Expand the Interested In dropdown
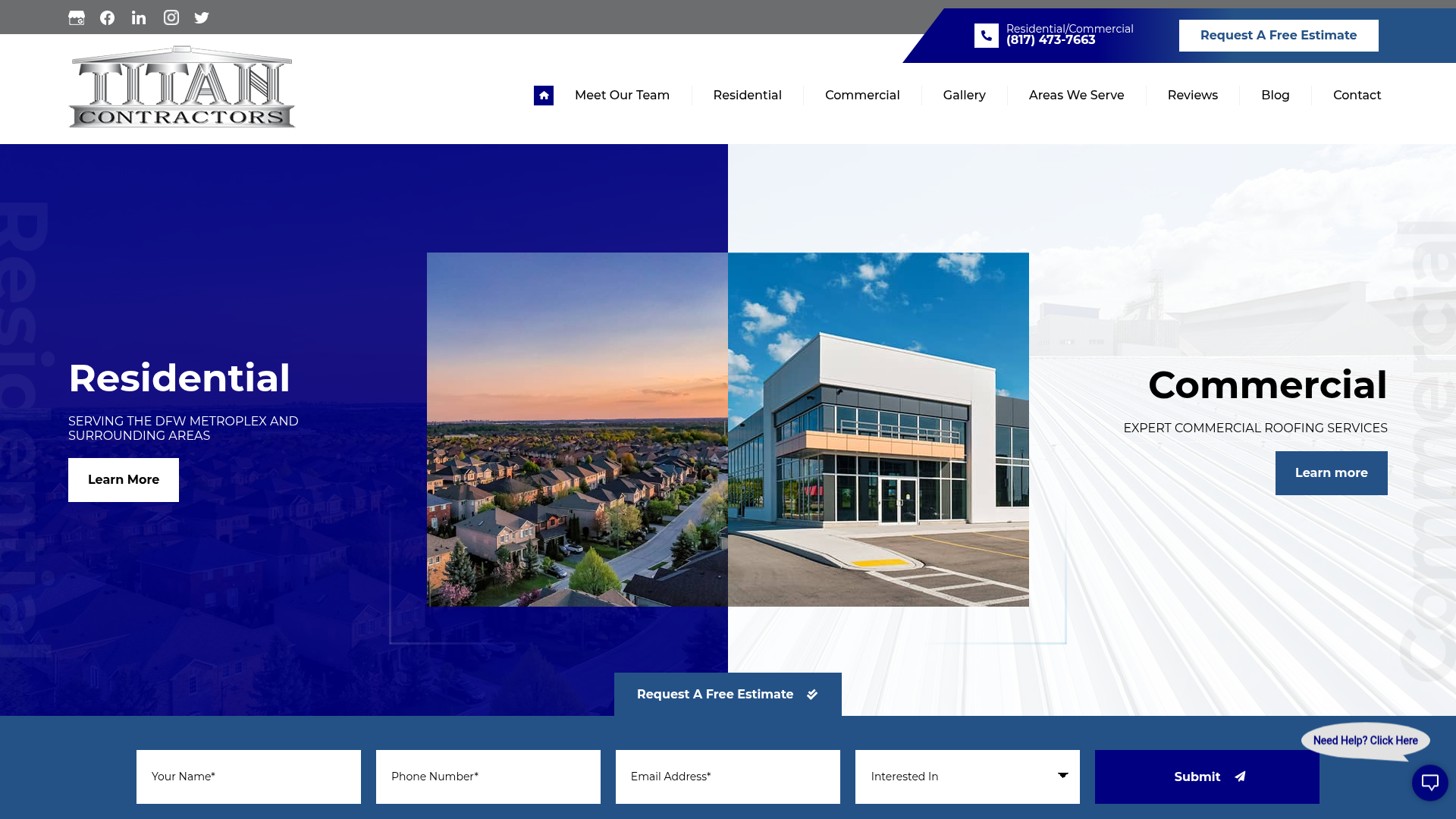The image size is (1456, 819). (x=967, y=777)
